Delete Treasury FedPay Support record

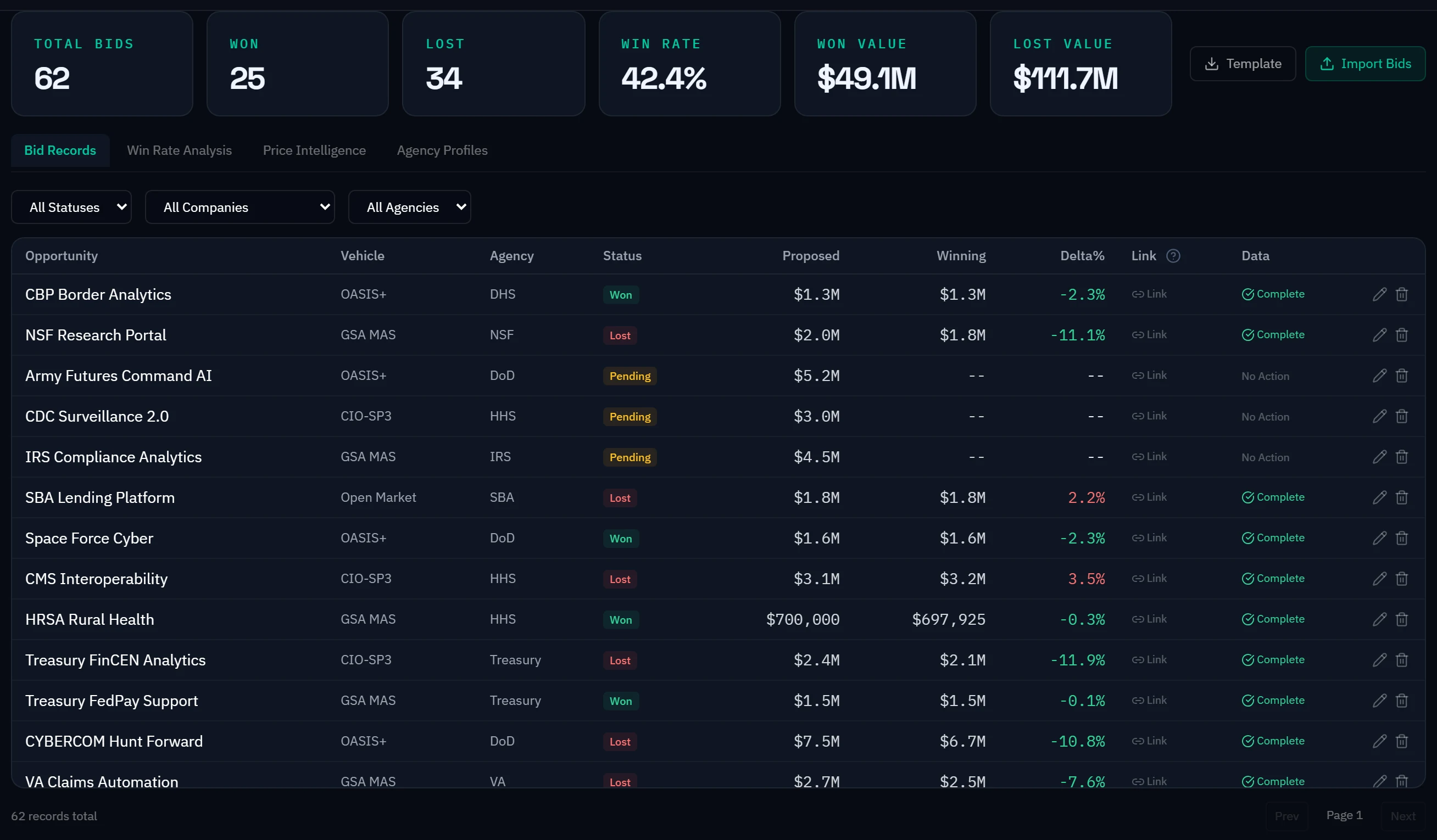coord(1402,701)
